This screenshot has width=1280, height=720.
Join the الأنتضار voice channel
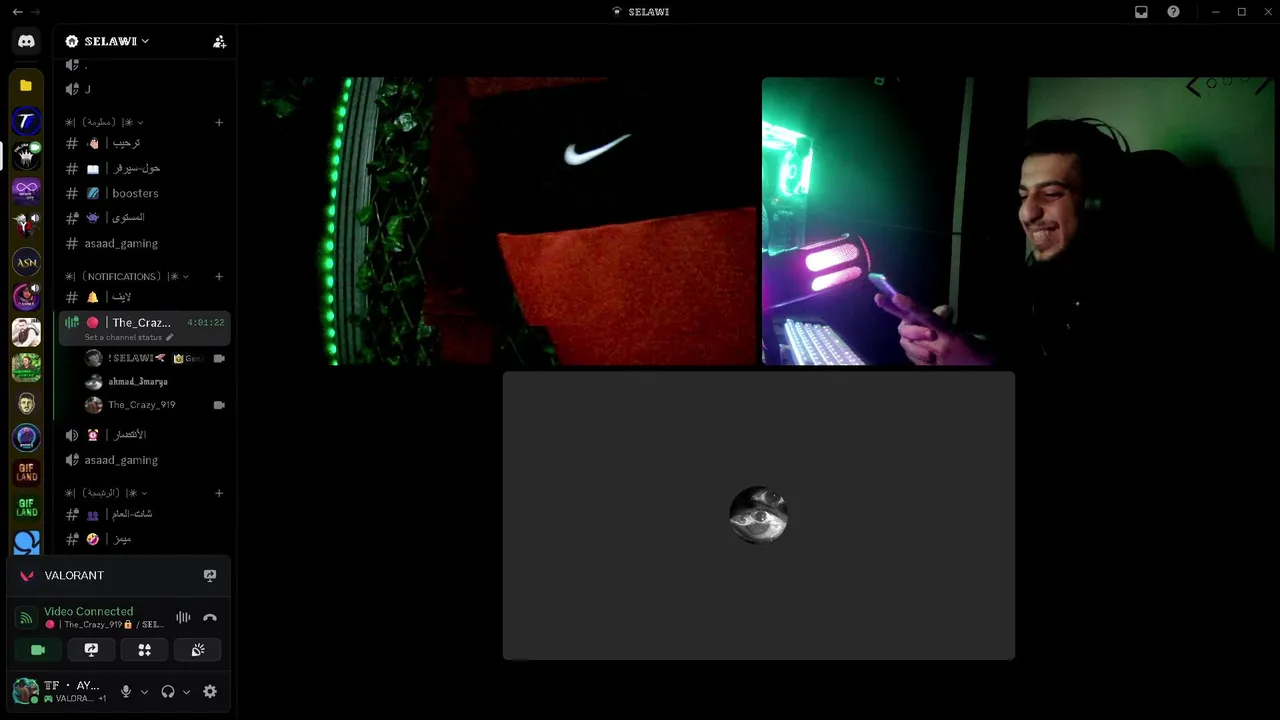145,435
